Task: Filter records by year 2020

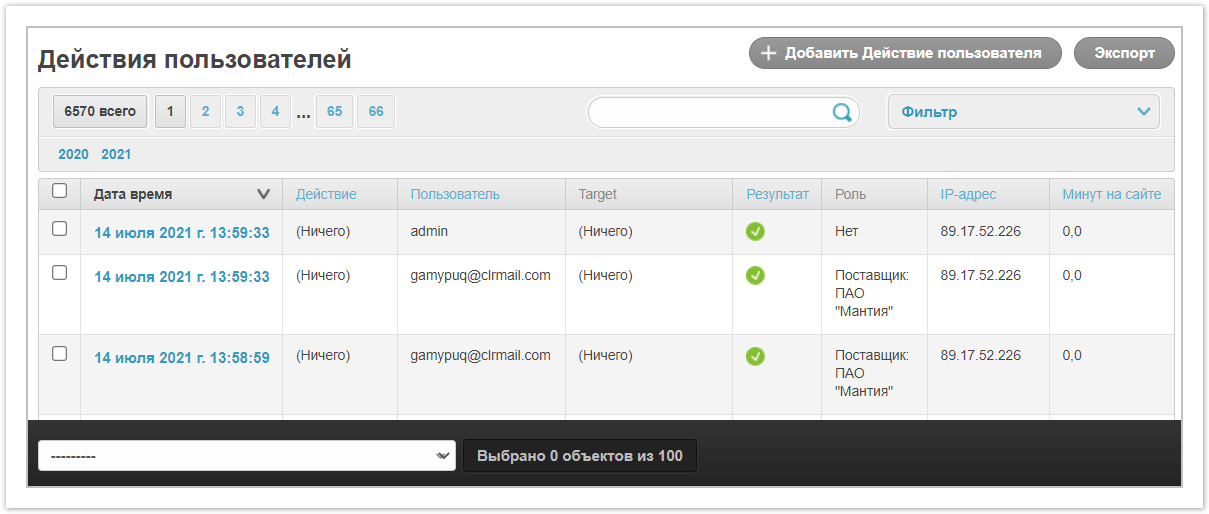Action: tap(73, 154)
